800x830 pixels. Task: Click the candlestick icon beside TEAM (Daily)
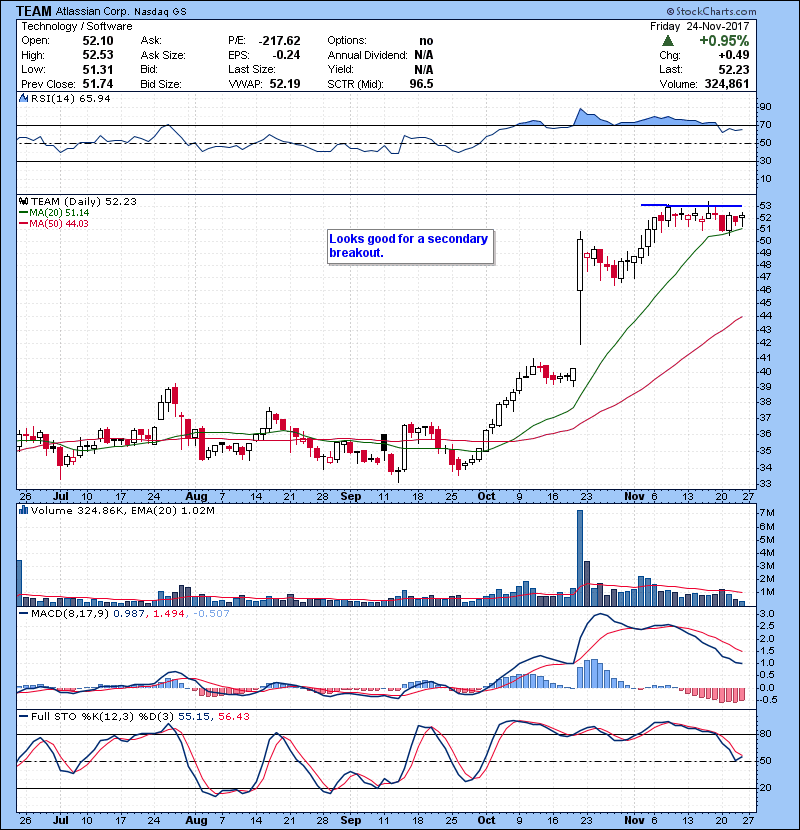click(24, 201)
